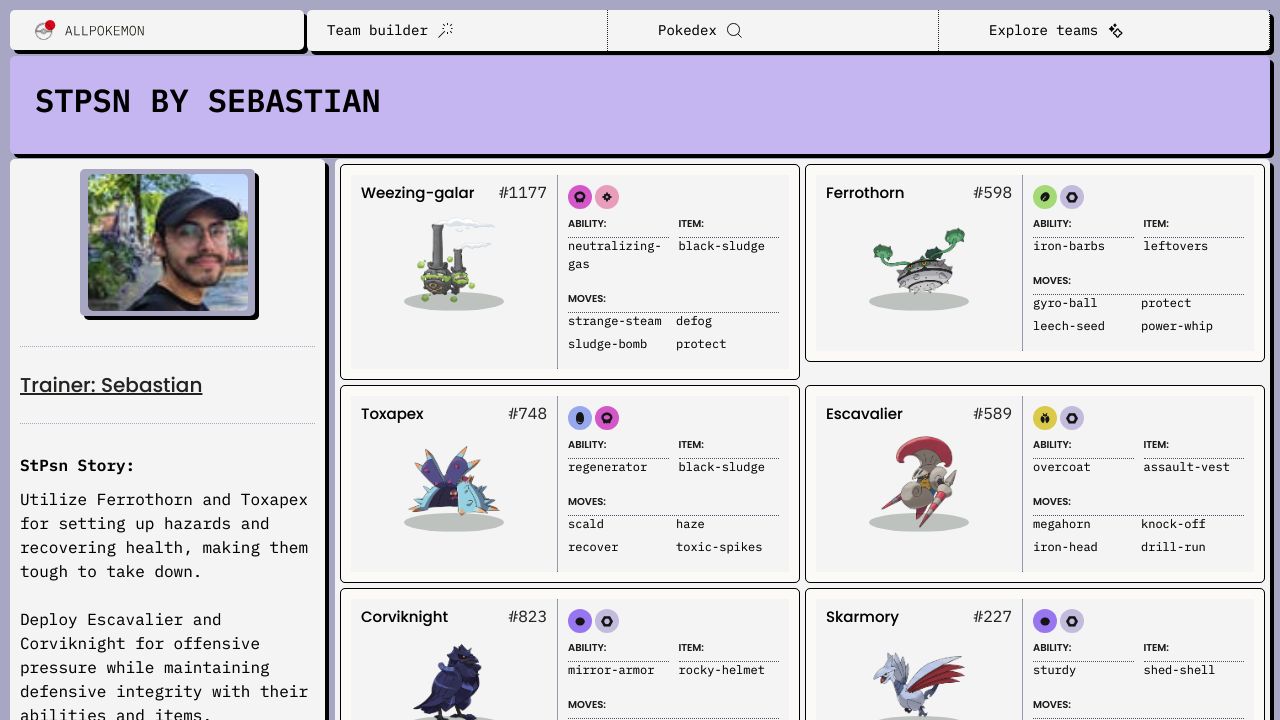Open the Trainer: Sebastian profile link
This screenshot has width=1280, height=720.
click(111, 385)
